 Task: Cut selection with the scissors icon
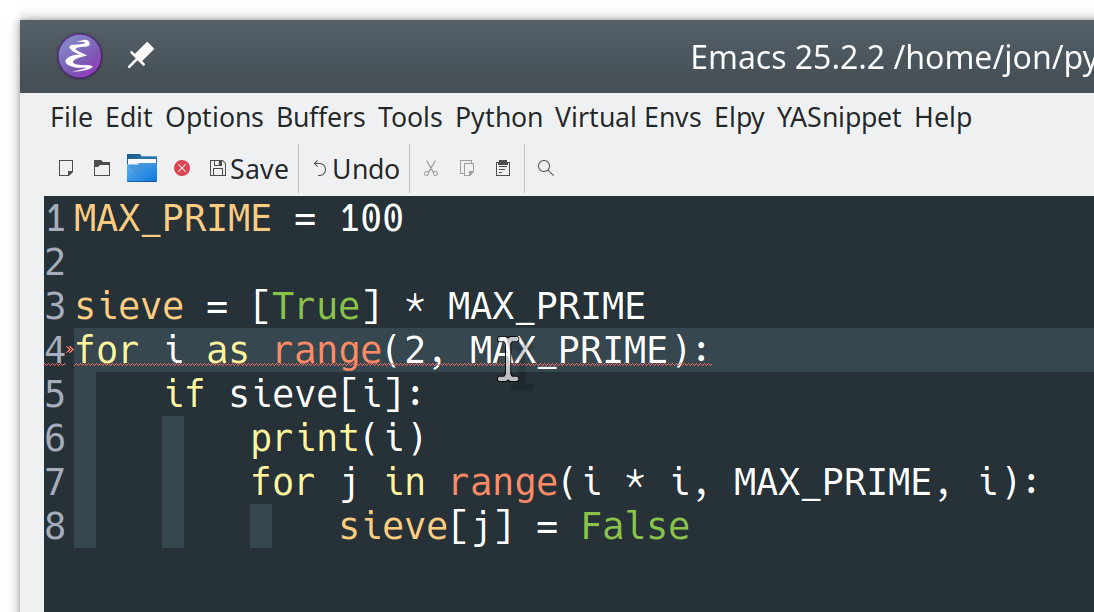coord(431,168)
